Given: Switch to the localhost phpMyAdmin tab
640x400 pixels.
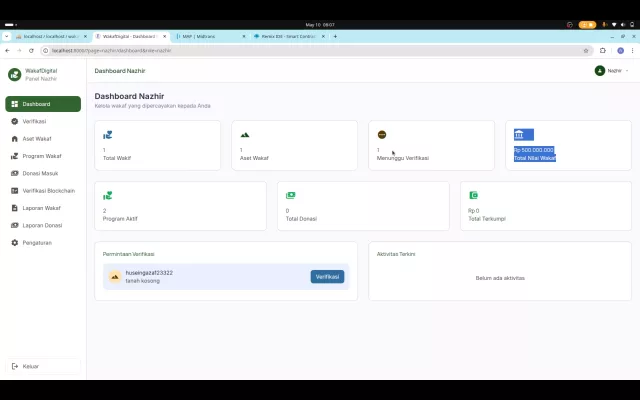Looking at the screenshot, I should (51, 36).
